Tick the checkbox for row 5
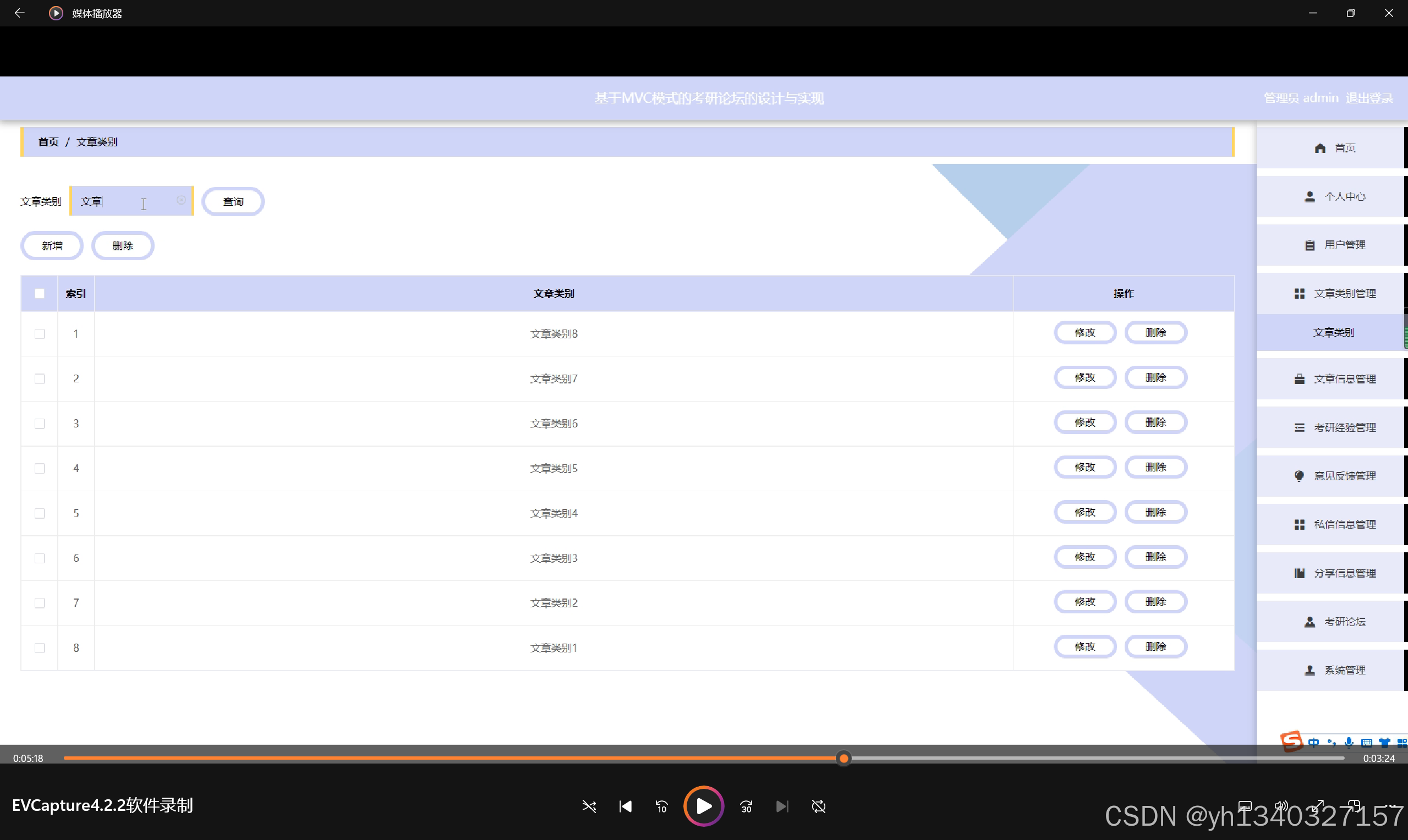 pos(40,513)
